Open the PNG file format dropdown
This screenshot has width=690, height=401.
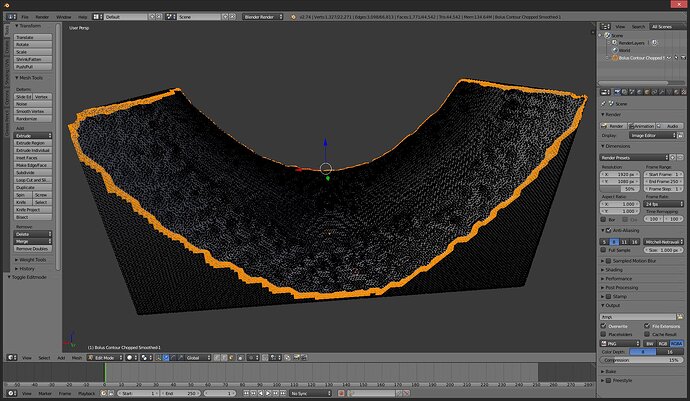[x=620, y=343]
